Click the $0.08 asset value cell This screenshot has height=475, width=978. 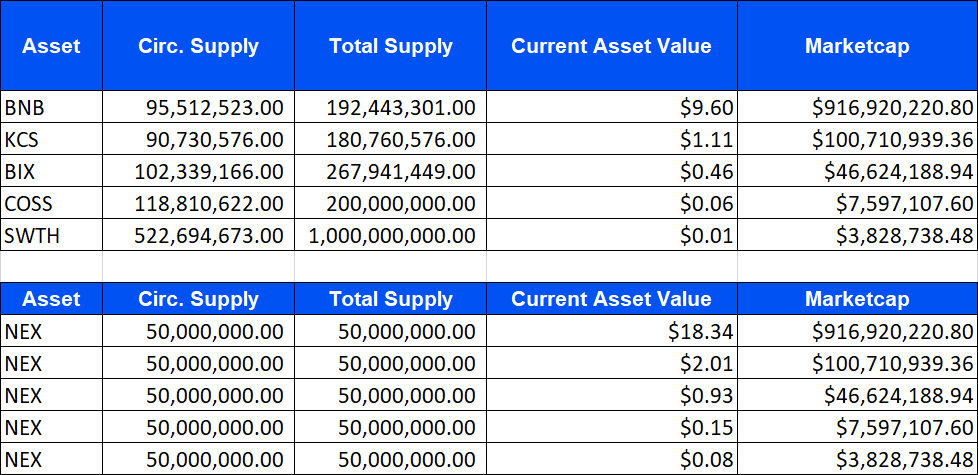tap(612, 459)
